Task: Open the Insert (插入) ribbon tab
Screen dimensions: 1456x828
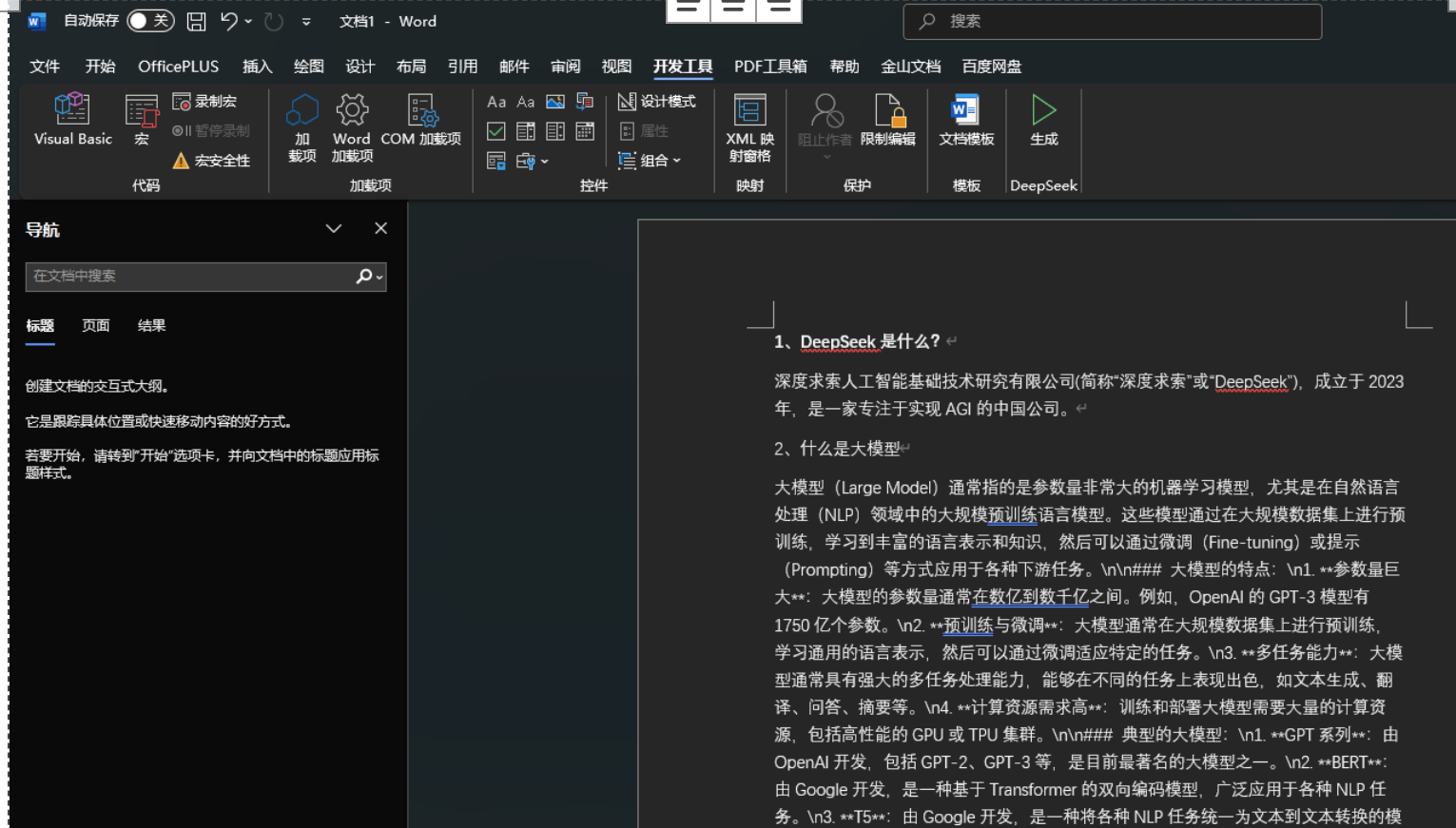Action: (257, 67)
